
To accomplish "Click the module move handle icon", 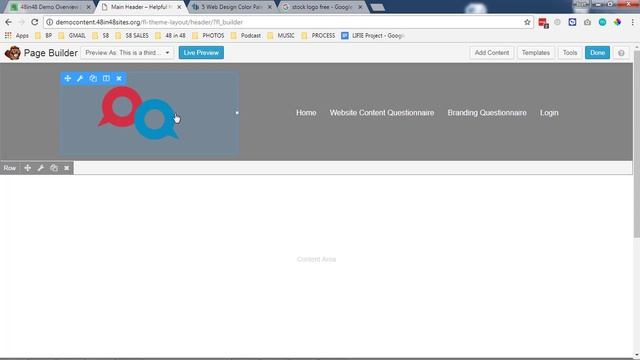I will pos(68,78).
